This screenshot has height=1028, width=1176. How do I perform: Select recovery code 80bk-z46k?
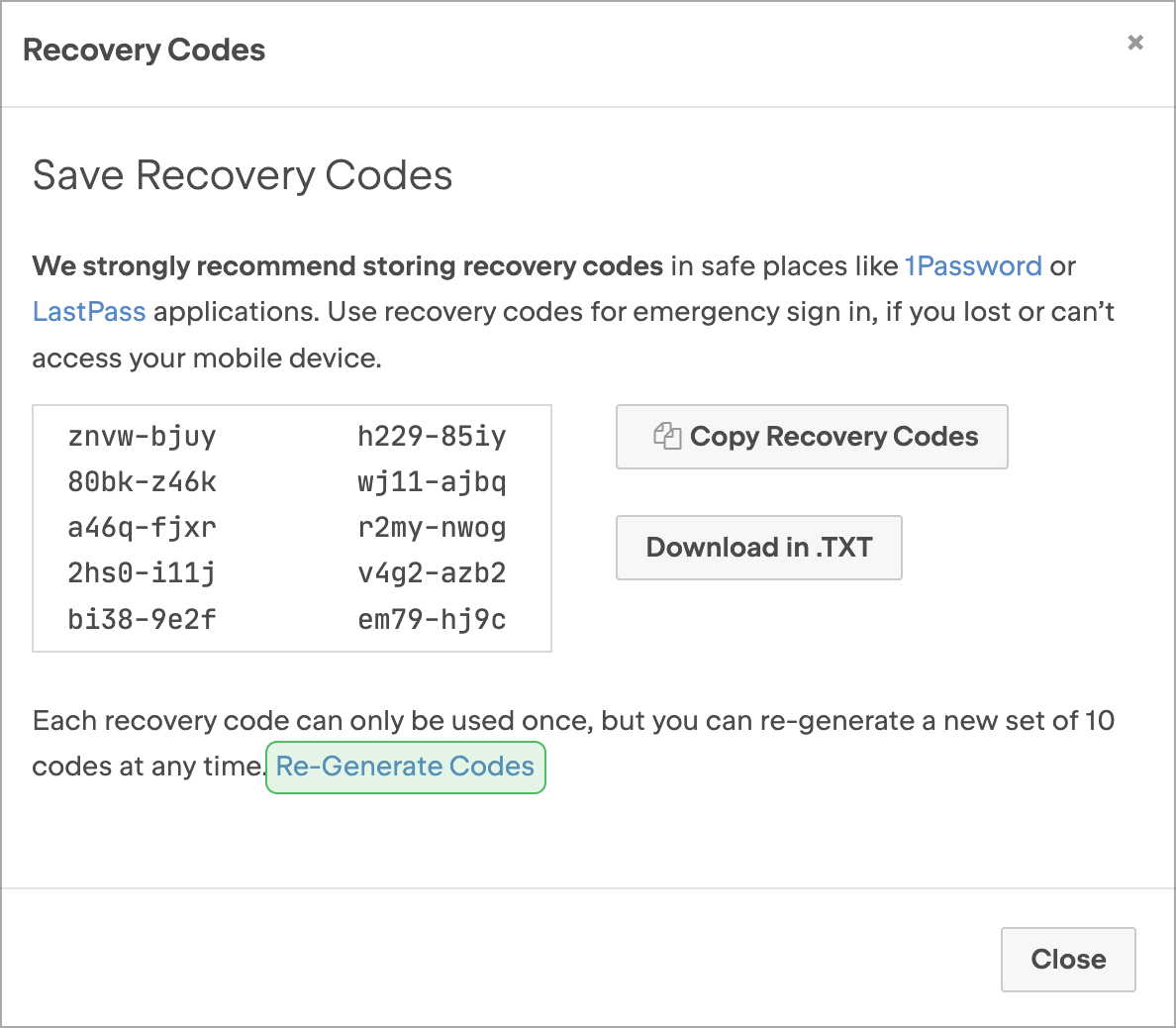point(142,481)
